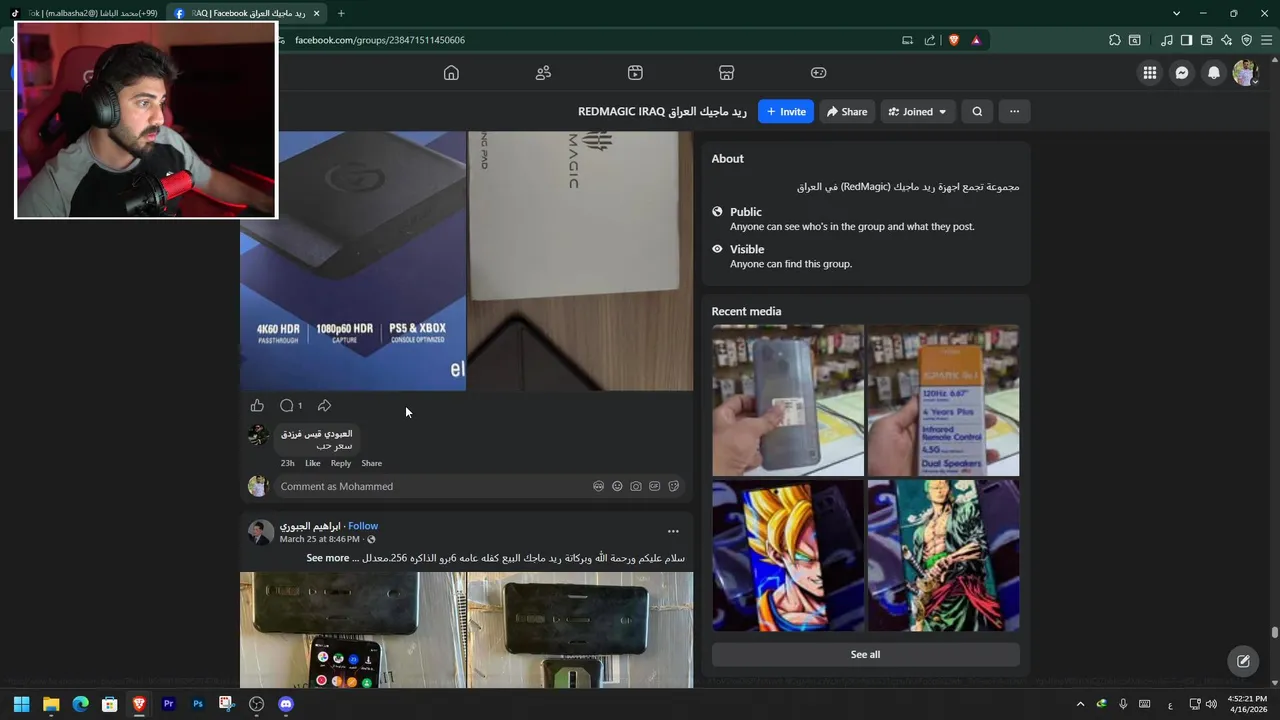
Task: Launch Photoshop from taskbar
Action: tap(198, 704)
